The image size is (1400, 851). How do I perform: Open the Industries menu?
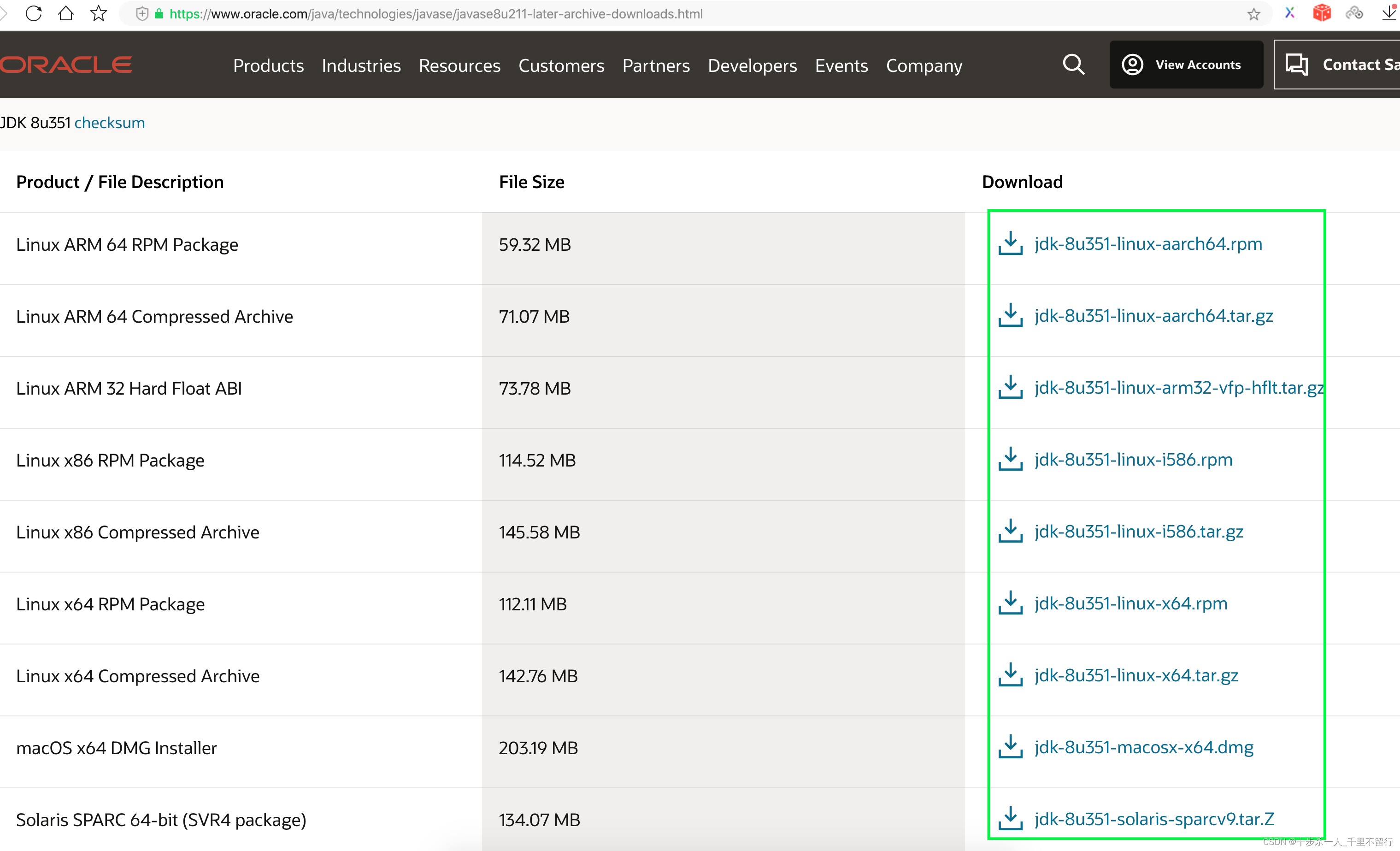click(361, 65)
